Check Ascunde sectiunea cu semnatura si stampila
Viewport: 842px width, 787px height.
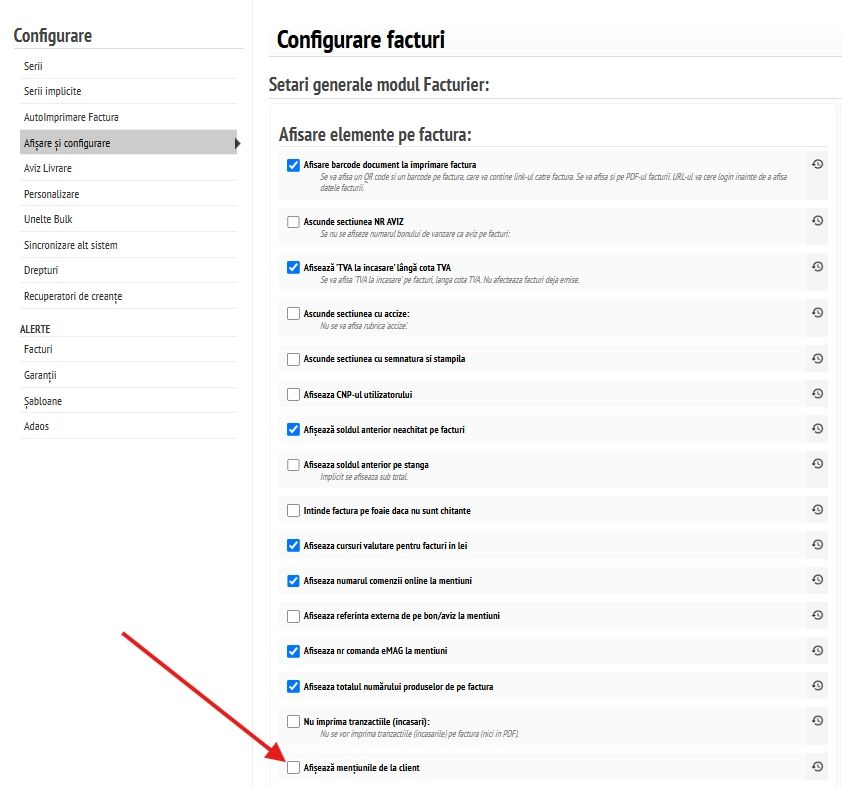click(293, 359)
